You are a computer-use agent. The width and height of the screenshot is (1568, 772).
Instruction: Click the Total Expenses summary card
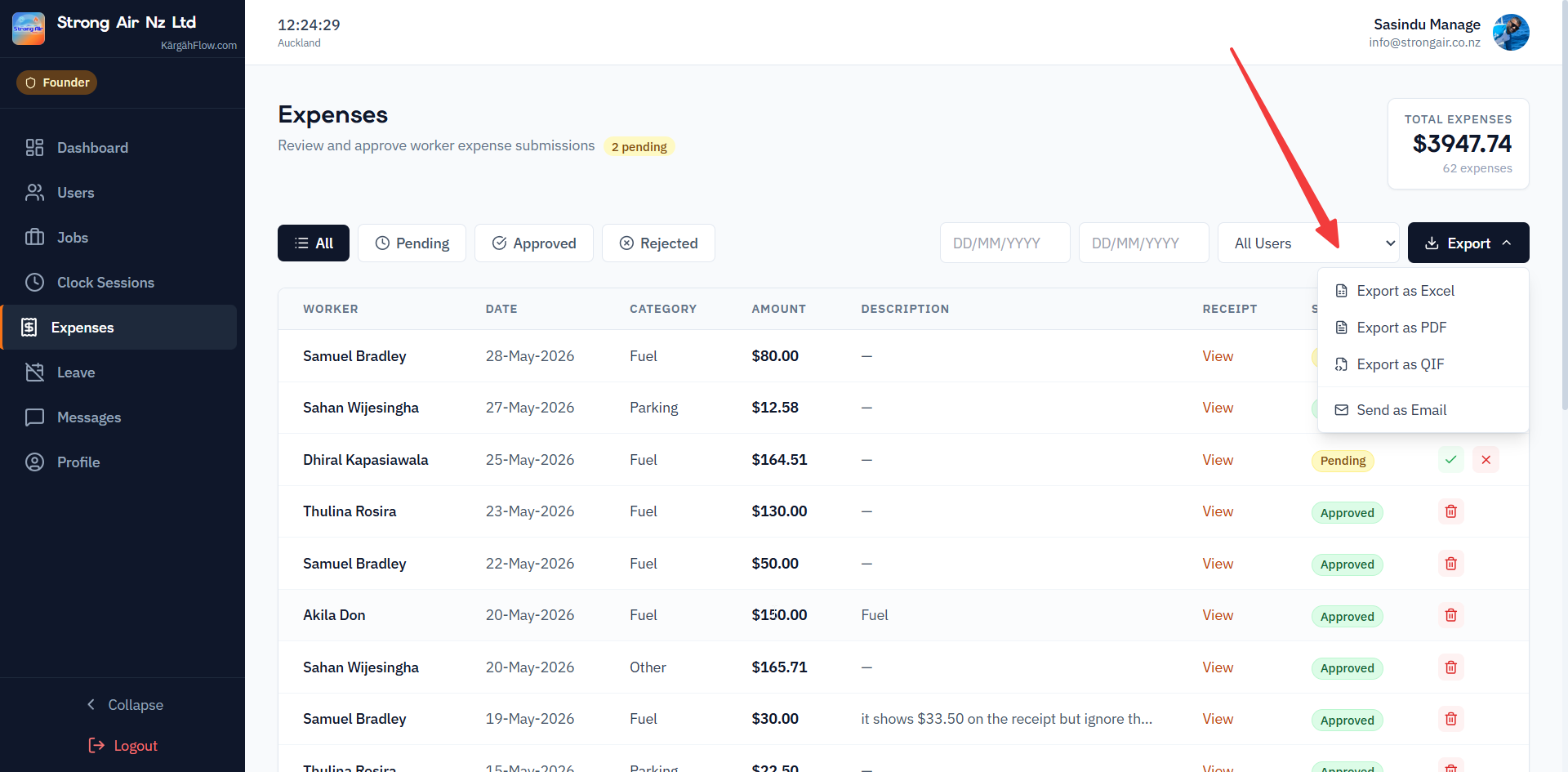pos(1459,144)
